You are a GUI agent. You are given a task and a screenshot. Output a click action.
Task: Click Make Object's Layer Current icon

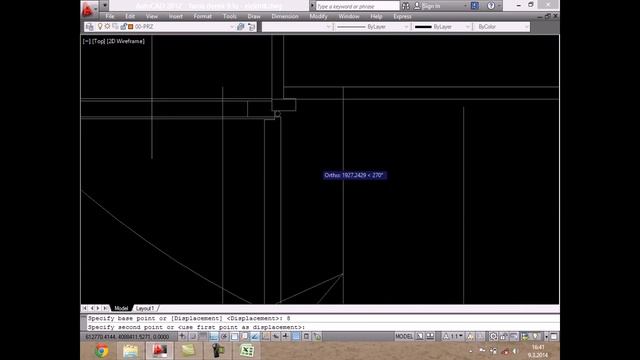coord(241,27)
